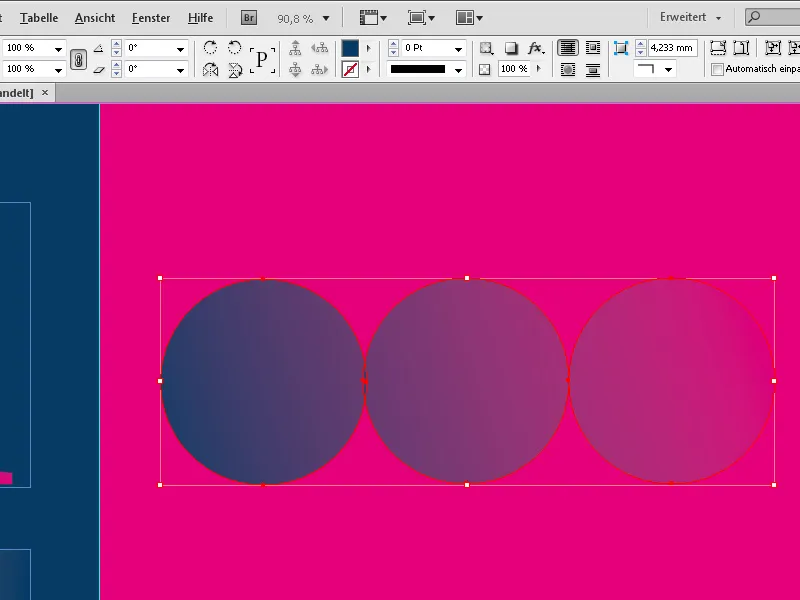The image size is (800, 600).
Task: Enable jump object text wrap
Action: 593,69
